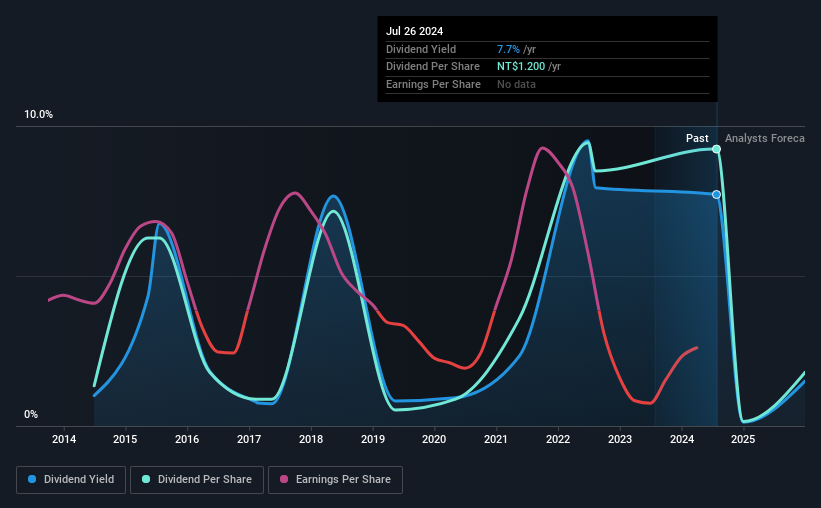This screenshot has width=821, height=508.
Task: Click the 2018 x-axis label
Action: pyautogui.click(x=311, y=439)
